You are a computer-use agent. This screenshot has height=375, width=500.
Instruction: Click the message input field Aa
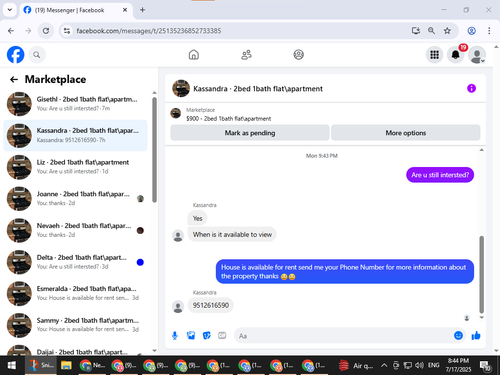click(x=343, y=336)
